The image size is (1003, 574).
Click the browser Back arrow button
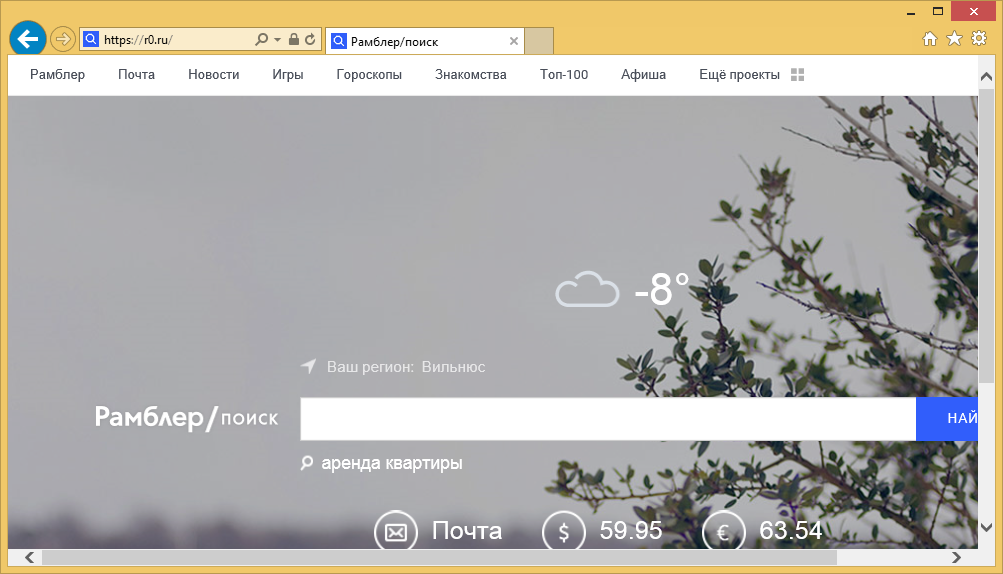pyautogui.click(x=27, y=39)
